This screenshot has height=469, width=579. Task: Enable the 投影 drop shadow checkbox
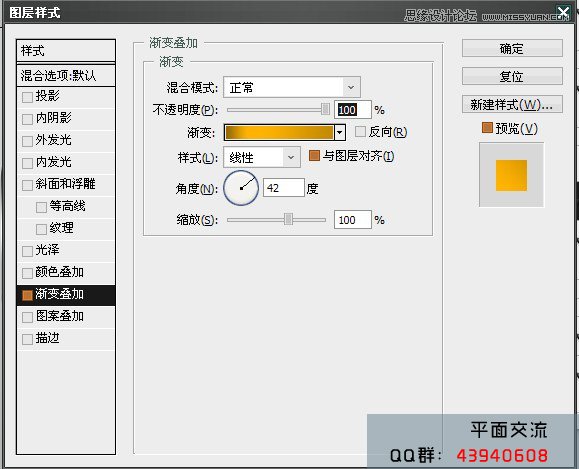pos(27,97)
